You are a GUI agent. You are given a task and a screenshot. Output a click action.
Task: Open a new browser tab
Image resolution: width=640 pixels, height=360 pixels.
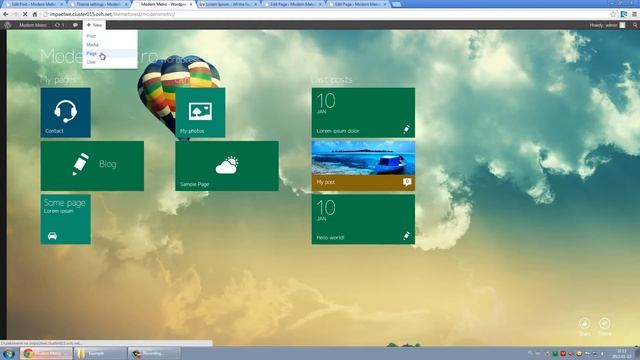click(396, 4)
